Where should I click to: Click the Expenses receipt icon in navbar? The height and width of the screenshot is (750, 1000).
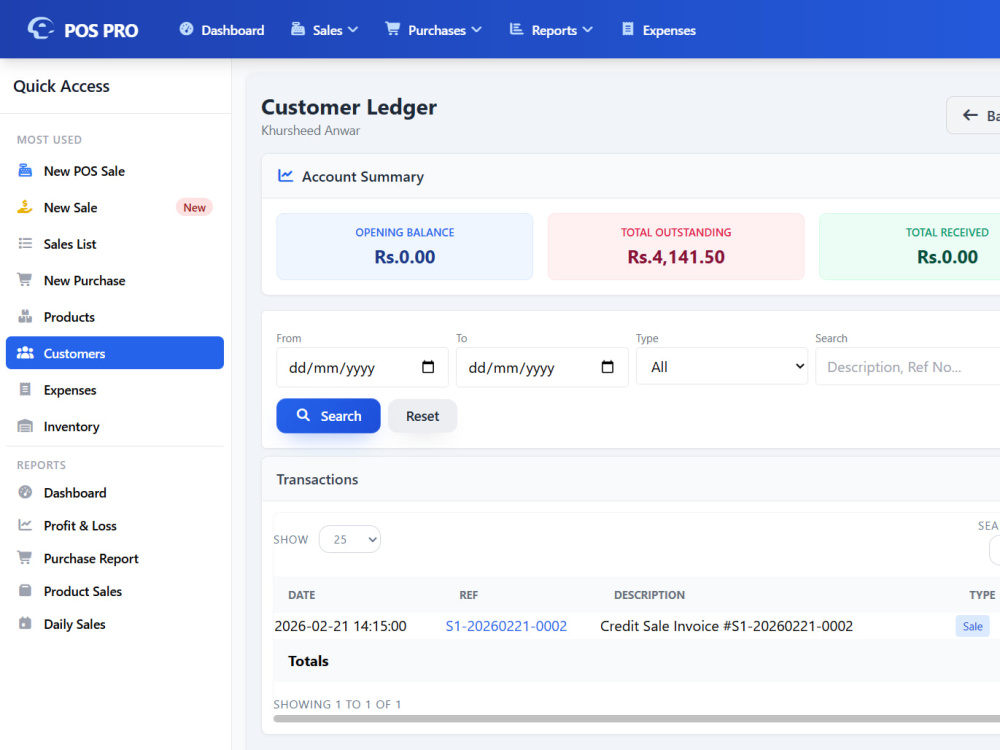pos(628,29)
